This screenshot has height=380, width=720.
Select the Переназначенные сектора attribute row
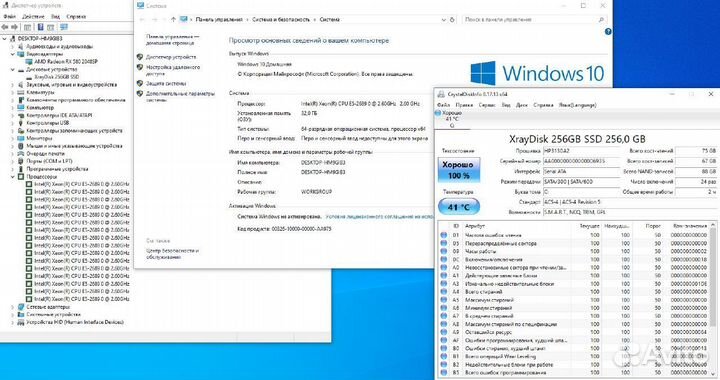point(574,243)
